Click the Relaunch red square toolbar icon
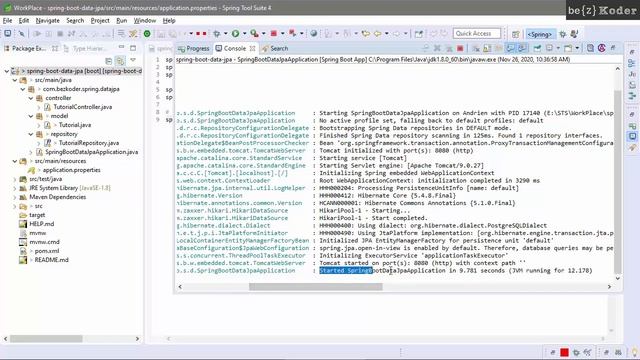 click(x=274, y=33)
